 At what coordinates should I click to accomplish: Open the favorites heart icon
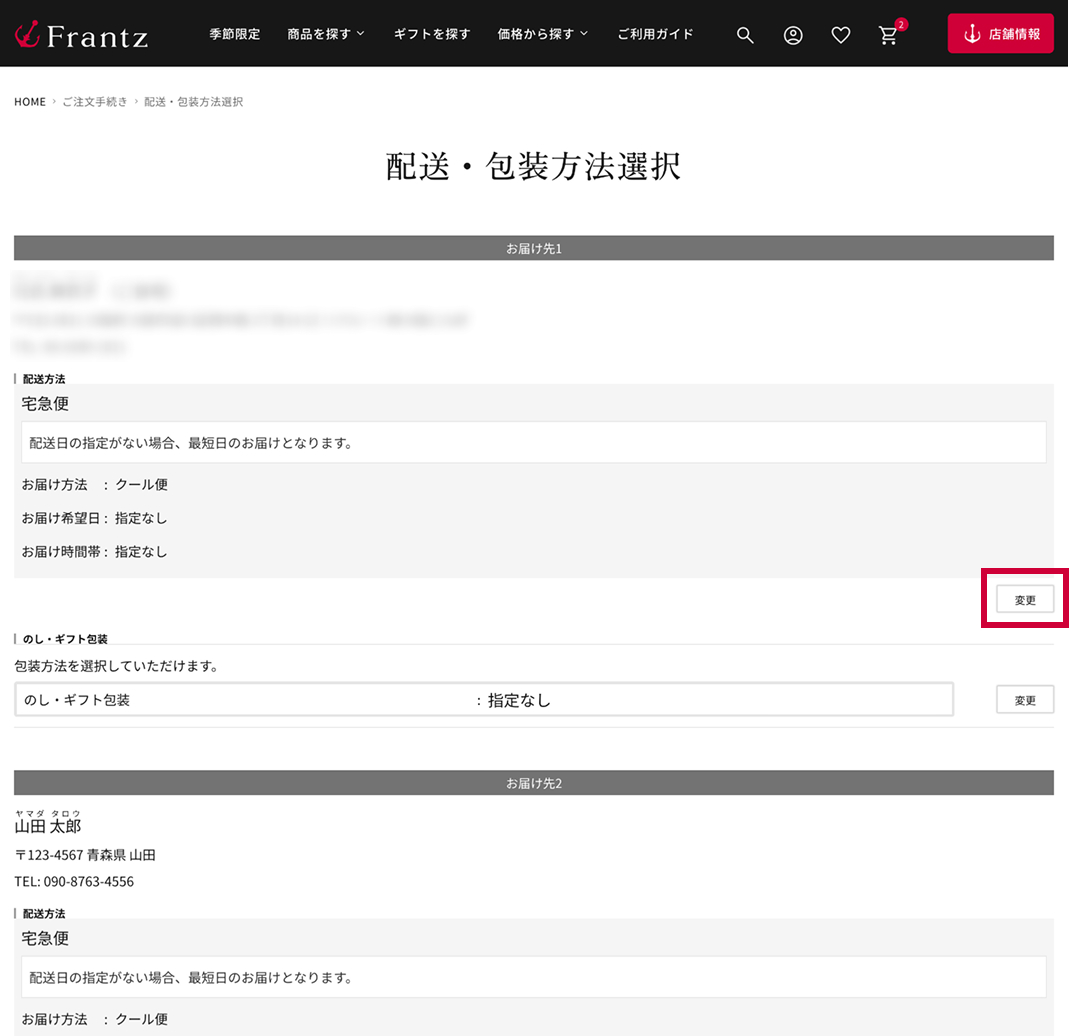pos(841,35)
